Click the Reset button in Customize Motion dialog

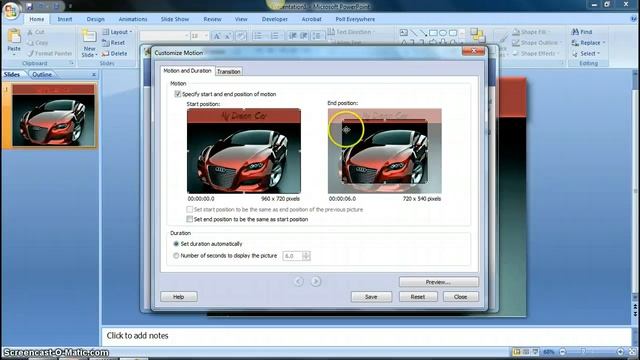coord(418,297)
